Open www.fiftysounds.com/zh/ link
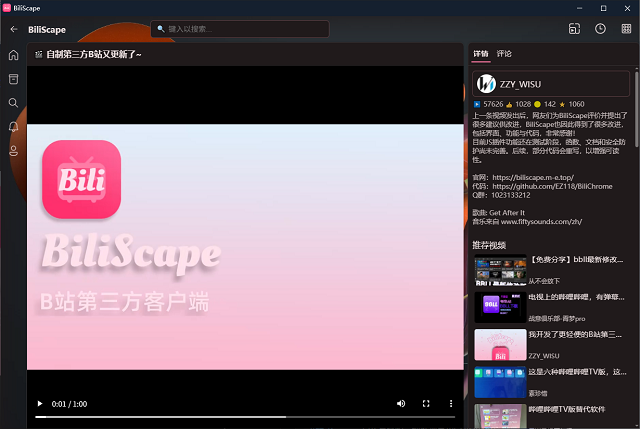 (541, 222)
